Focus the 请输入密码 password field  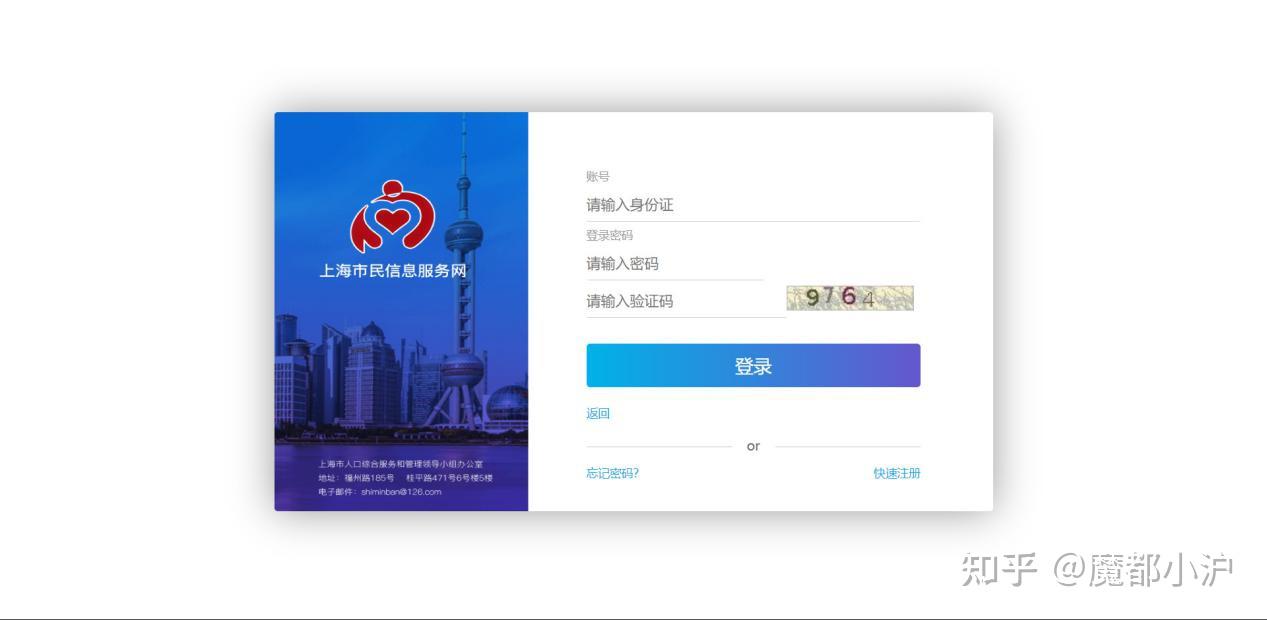tap(674, 264)
